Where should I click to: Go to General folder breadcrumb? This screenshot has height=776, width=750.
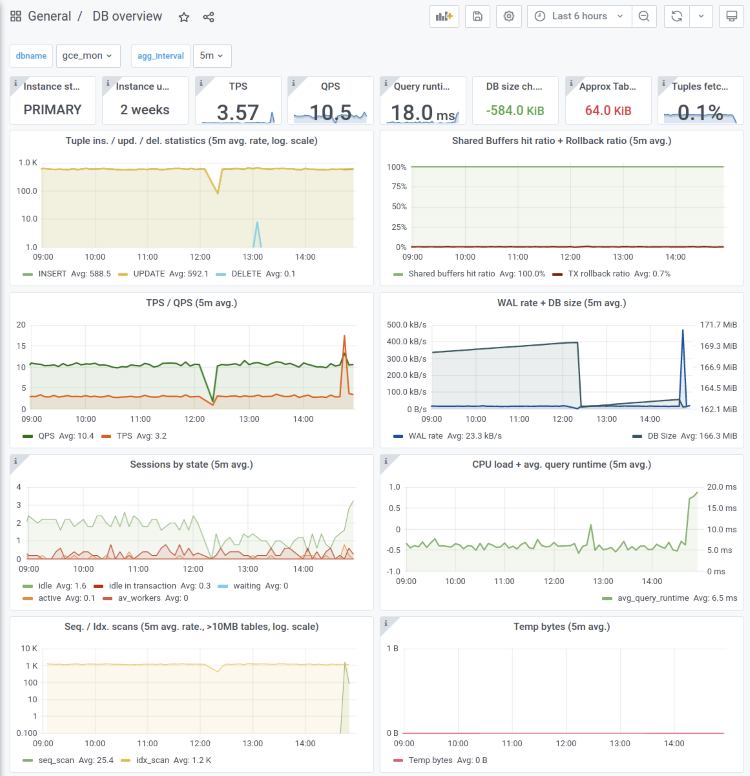[x=49, y=17]
